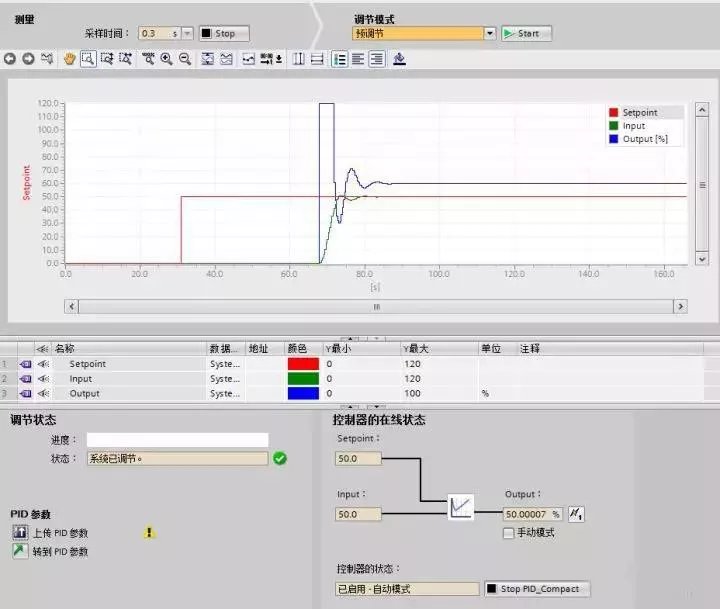This screenshot has height=609, width=720.
Task: Click the blue Output color swatch
Action: (x=303, y=393)
